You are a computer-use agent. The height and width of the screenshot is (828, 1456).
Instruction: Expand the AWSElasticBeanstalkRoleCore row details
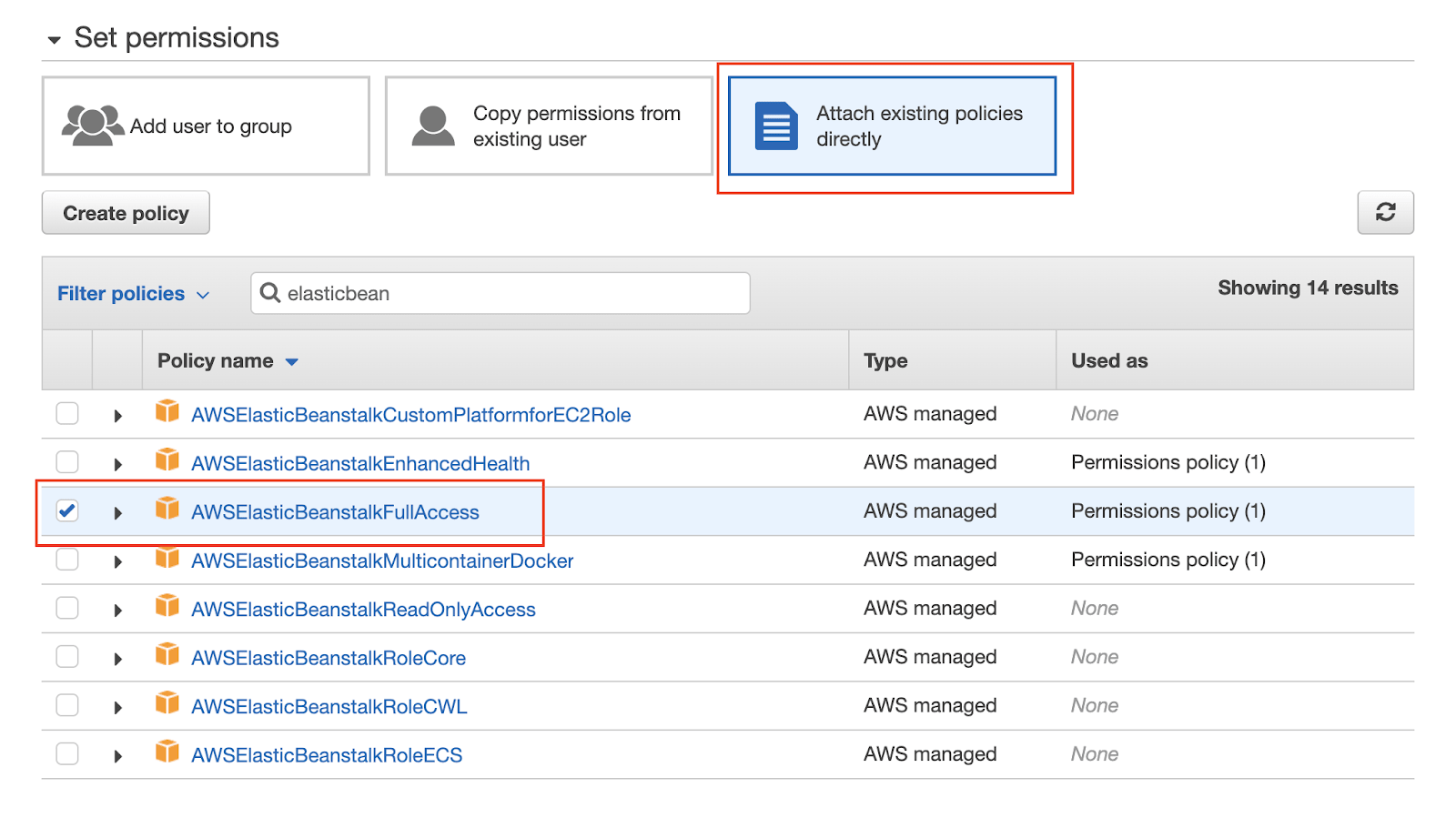point(117,659)
